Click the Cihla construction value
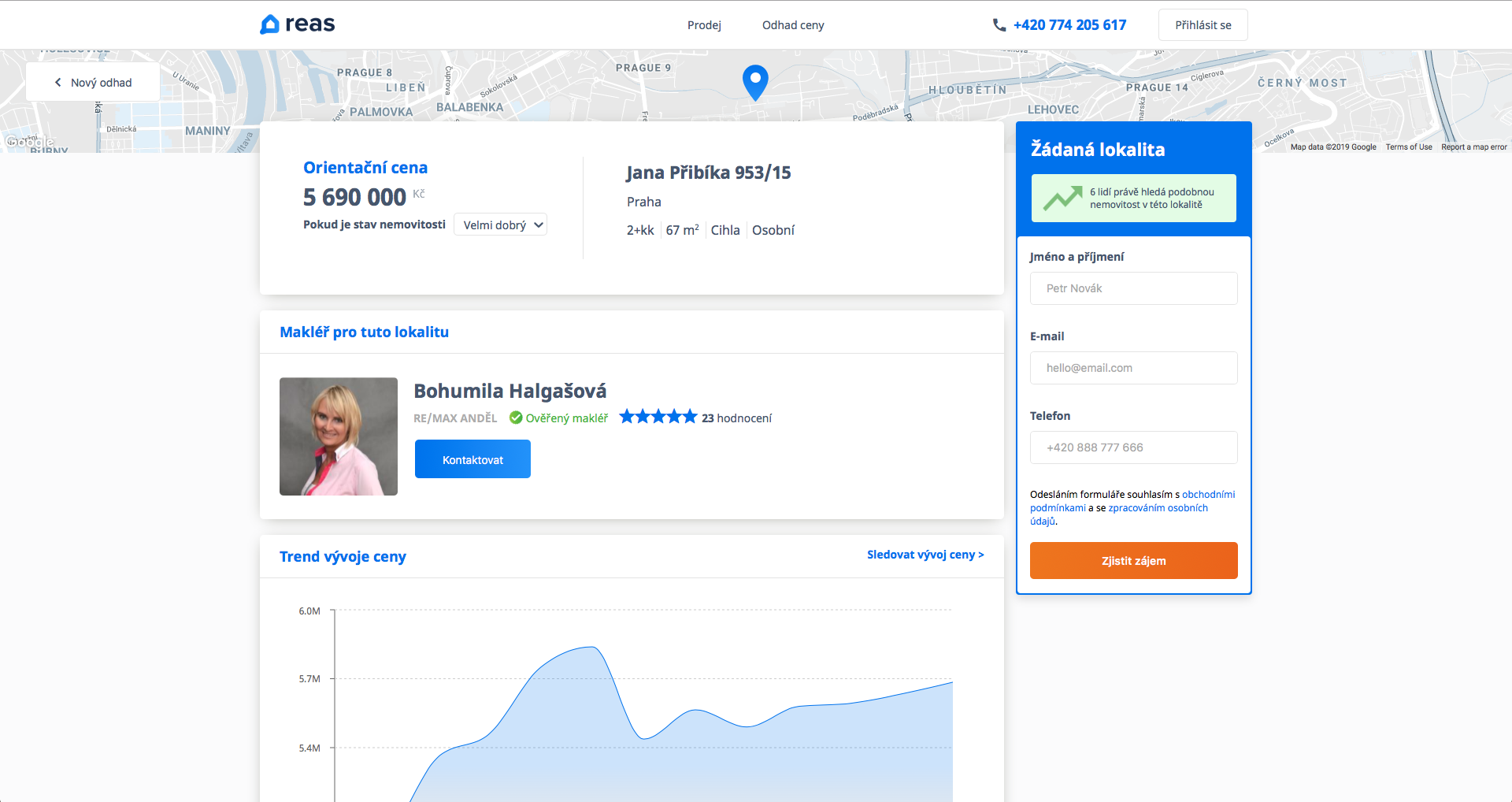 tap(725, 230)
